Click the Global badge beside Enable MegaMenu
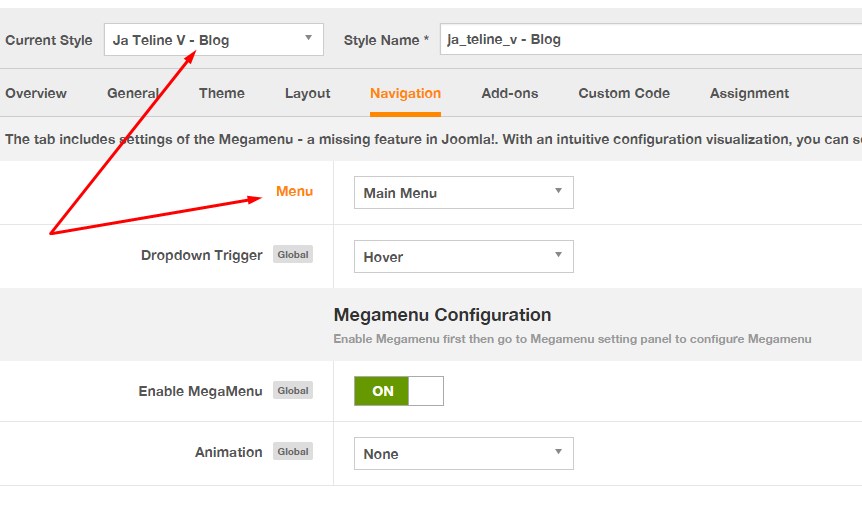Image resolution: width=862 pixels, height=523 pixels. (293, 390)
